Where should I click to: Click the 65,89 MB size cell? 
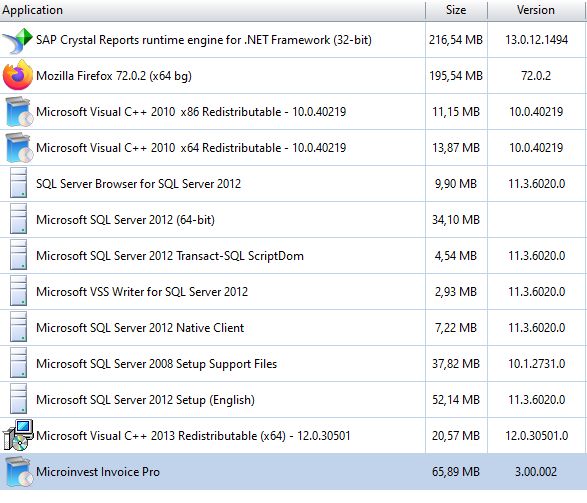click(456, 472)
